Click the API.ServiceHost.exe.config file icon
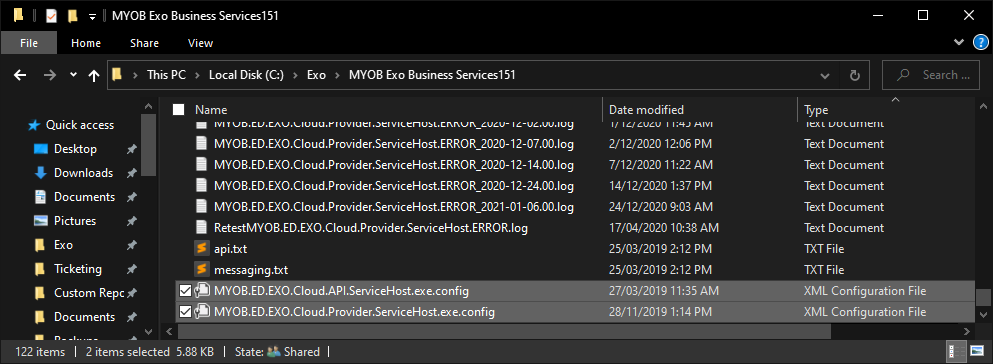 (202, 291)
